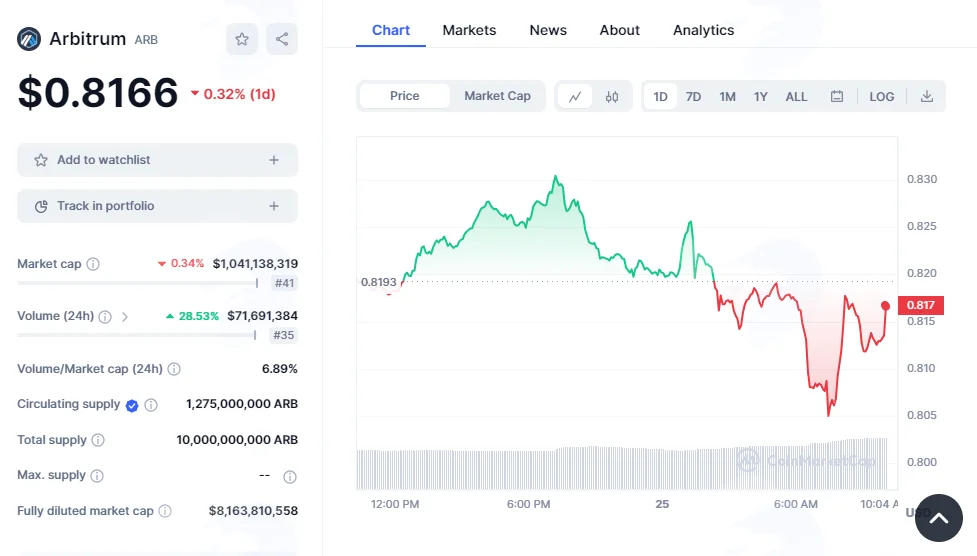Click the 0.8193 opening price label
The image size is (977, 556).
pyautogui.click(x=378, y=282)
